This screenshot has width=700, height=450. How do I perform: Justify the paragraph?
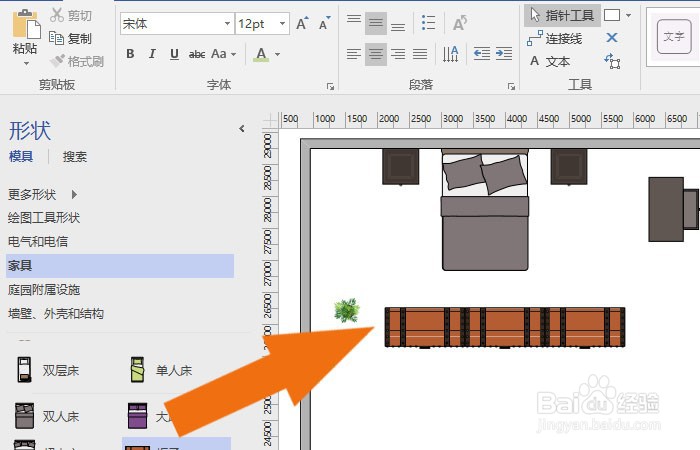coord(420,54)
